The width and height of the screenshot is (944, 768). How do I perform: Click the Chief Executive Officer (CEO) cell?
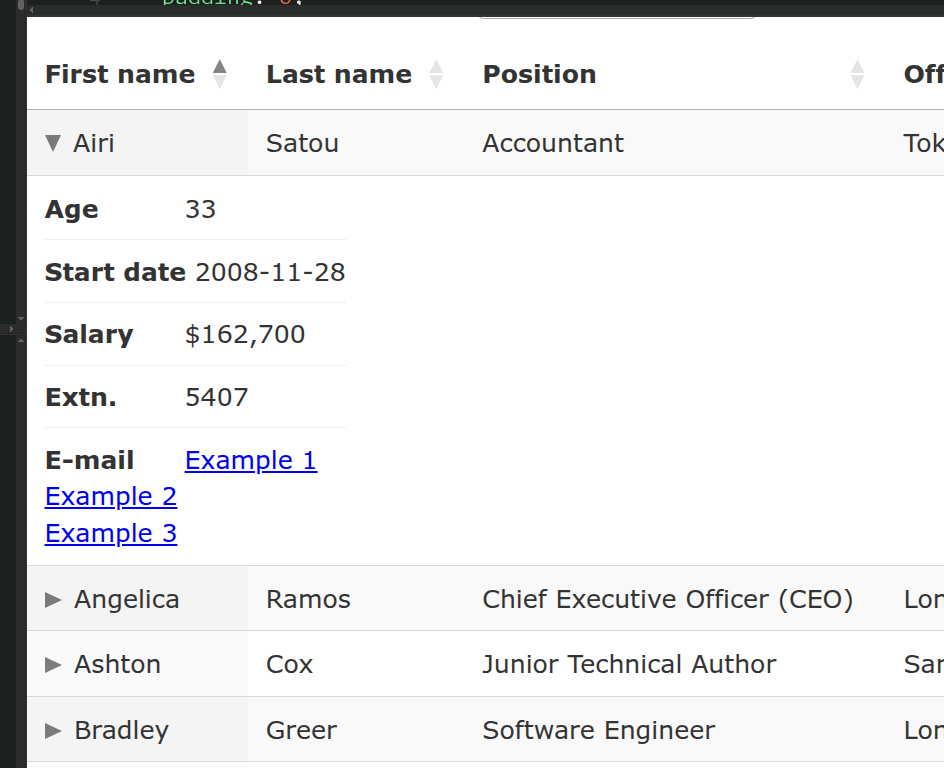(675, 599)
